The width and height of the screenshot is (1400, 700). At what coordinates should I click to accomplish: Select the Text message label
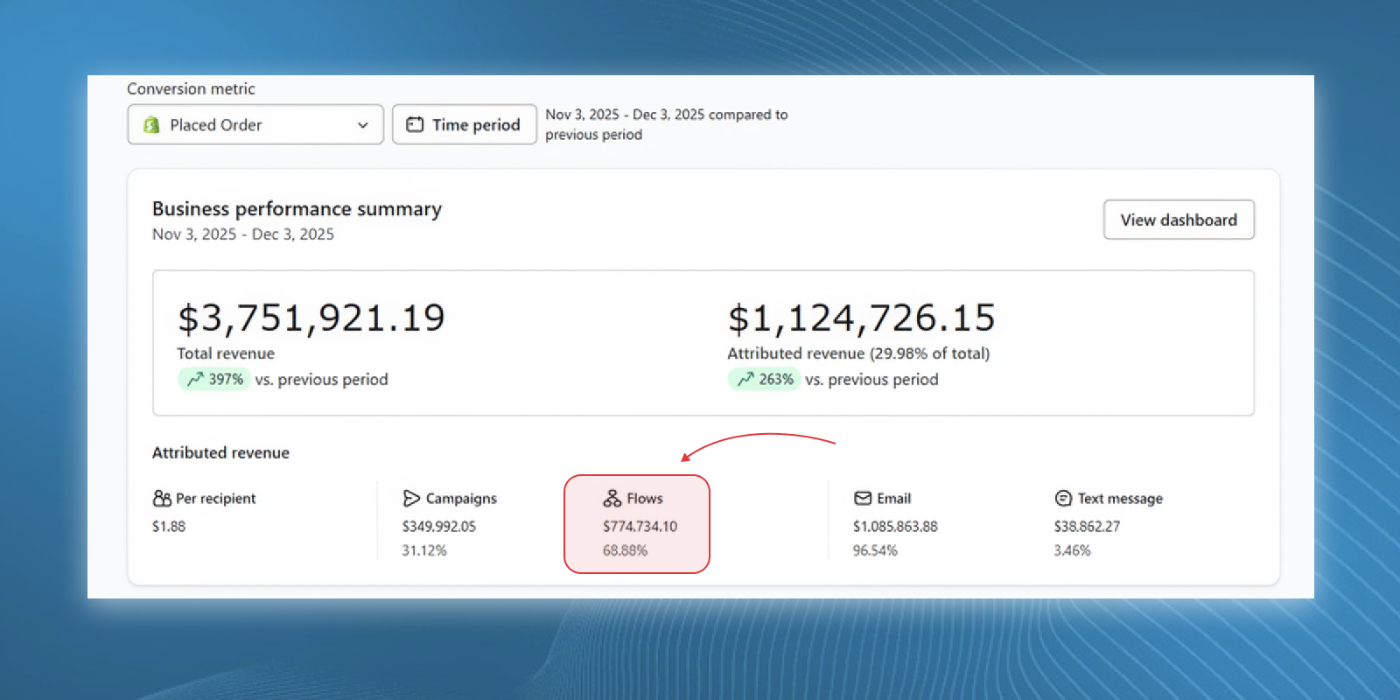[1120, 498]
